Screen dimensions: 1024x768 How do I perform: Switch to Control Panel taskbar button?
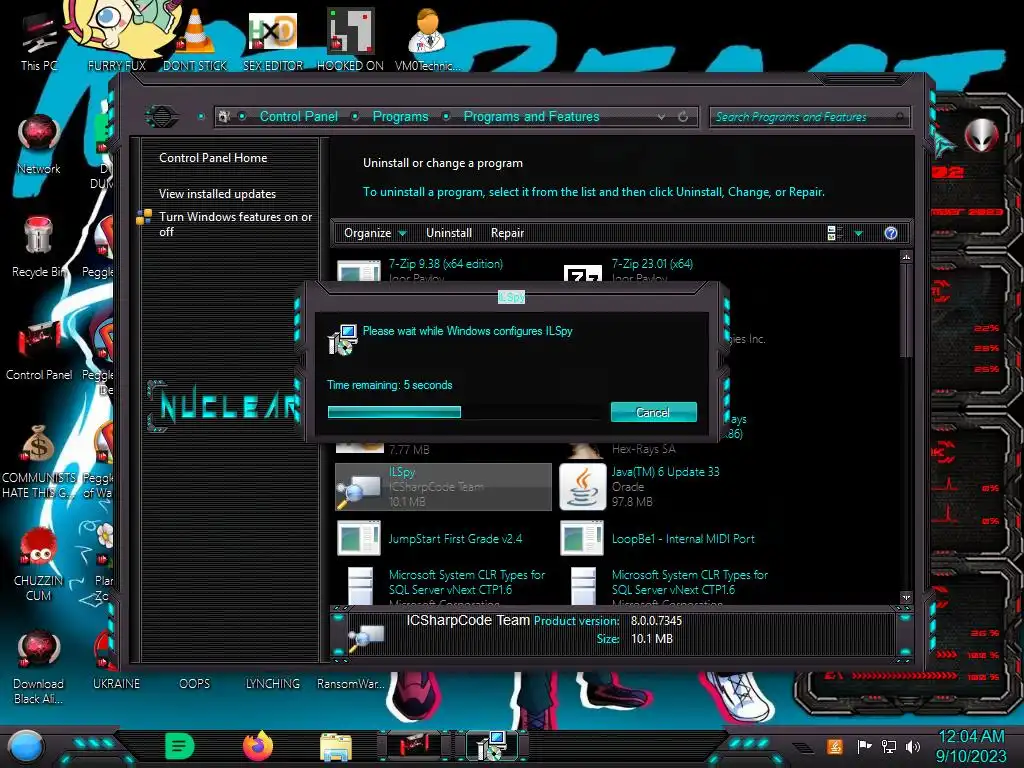[x=413, y=746]
